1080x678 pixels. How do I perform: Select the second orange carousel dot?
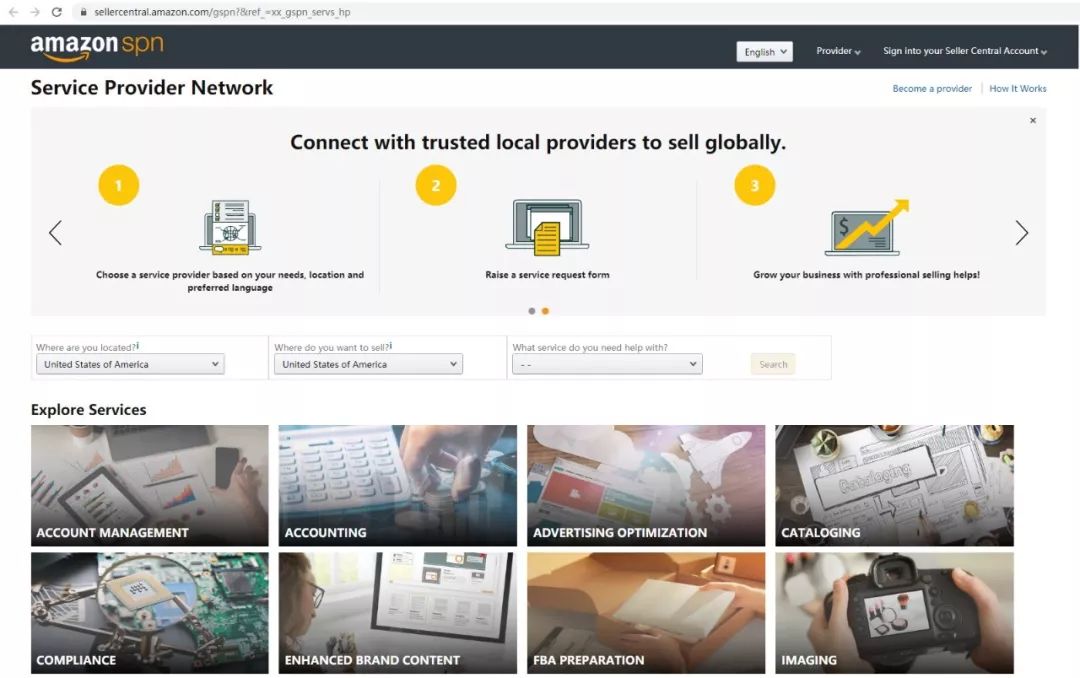pos(545,311)
